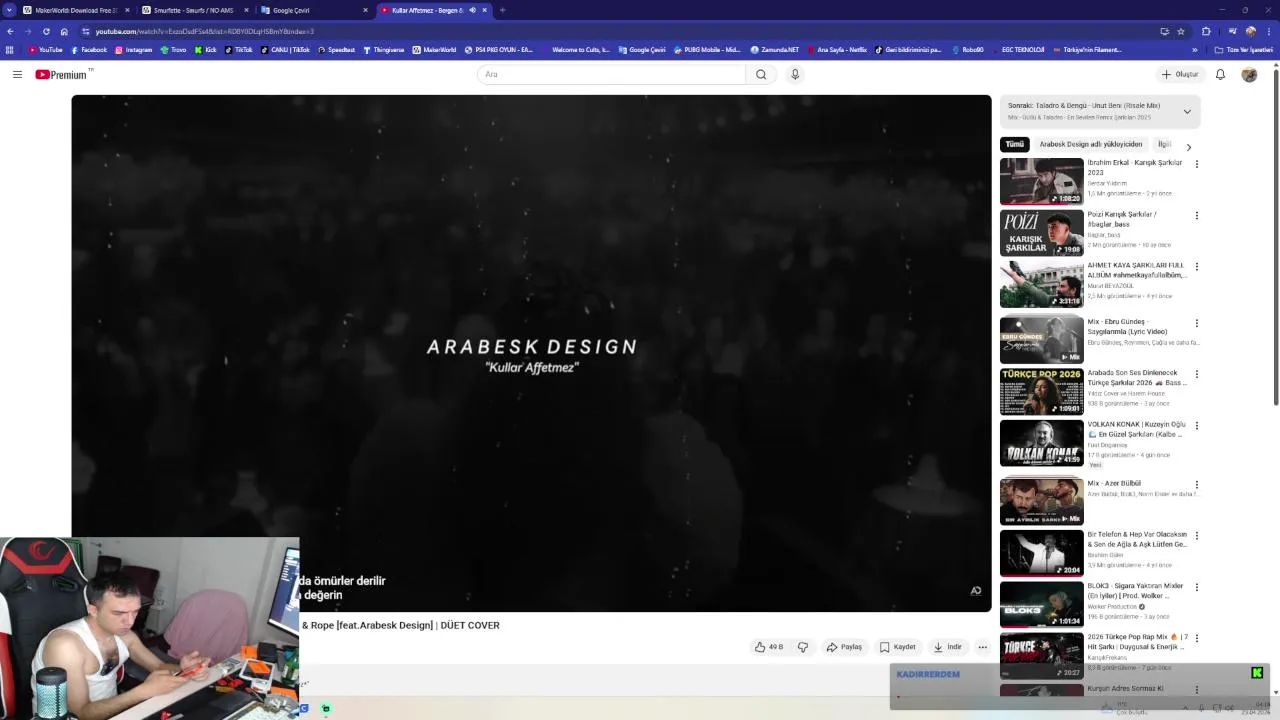Open the Kick bookmark

click(x=206, y=49)
